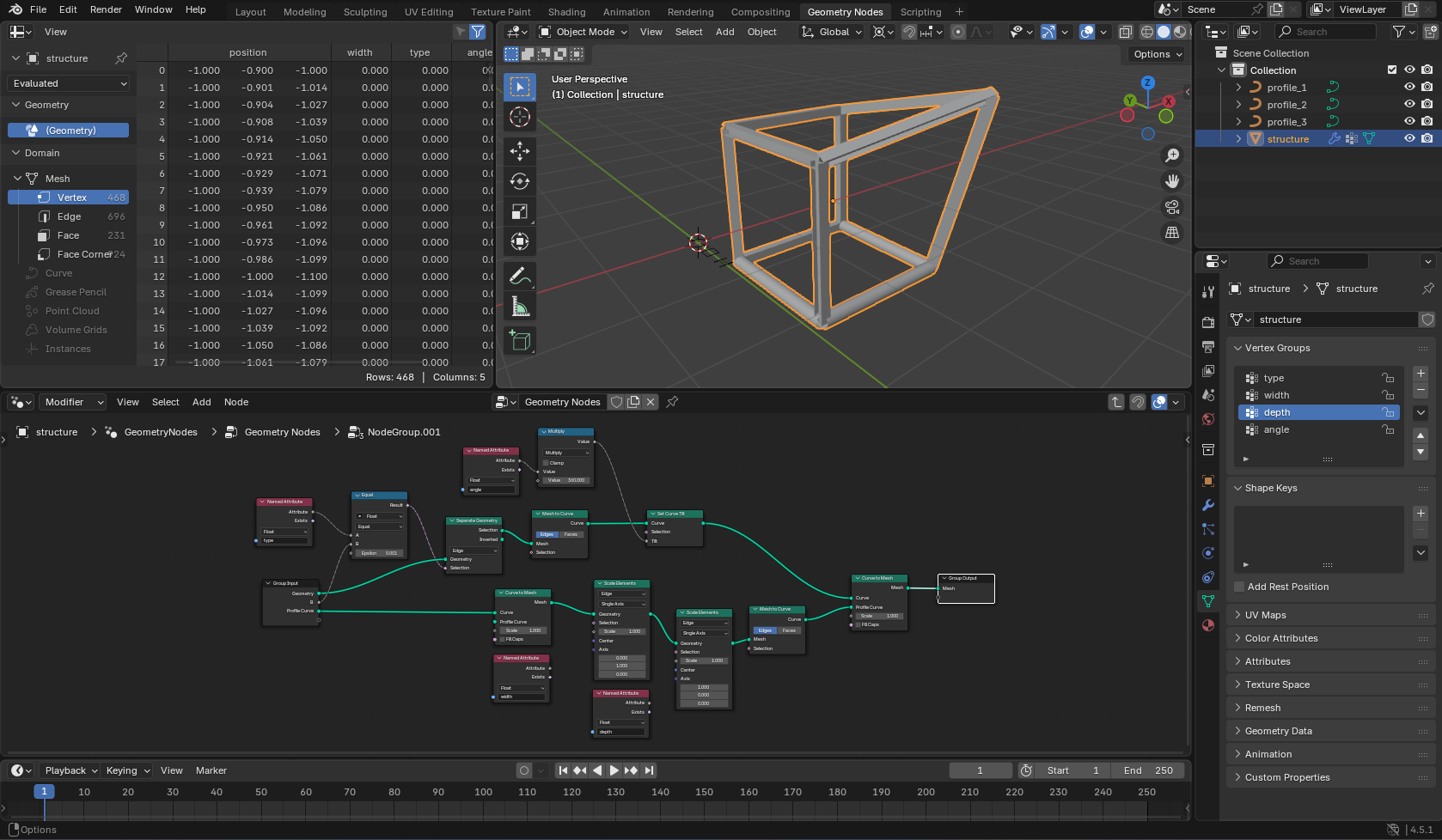The width and height of the screenshot is (1442, 840).
Task: Add a new vertex group with plus
Action: point(1421,374)
